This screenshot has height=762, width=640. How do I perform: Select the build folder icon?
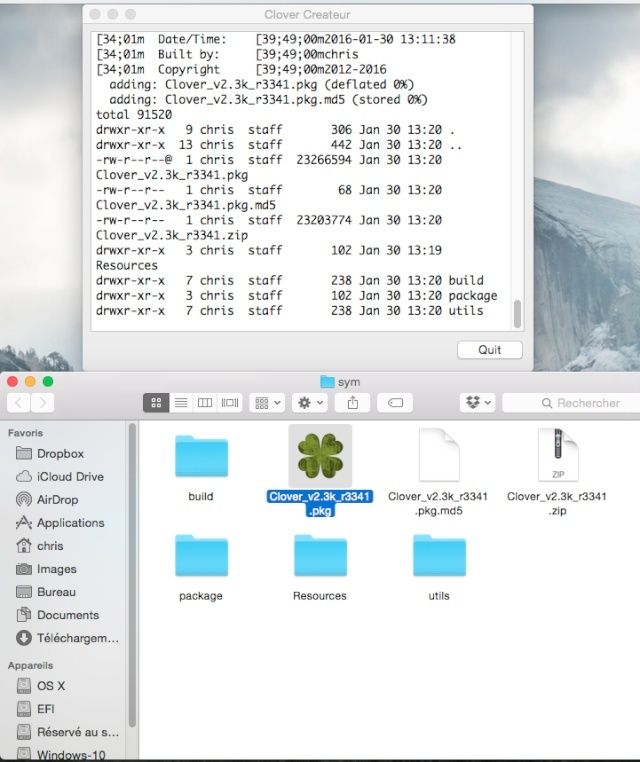click(x=201, y=456)
